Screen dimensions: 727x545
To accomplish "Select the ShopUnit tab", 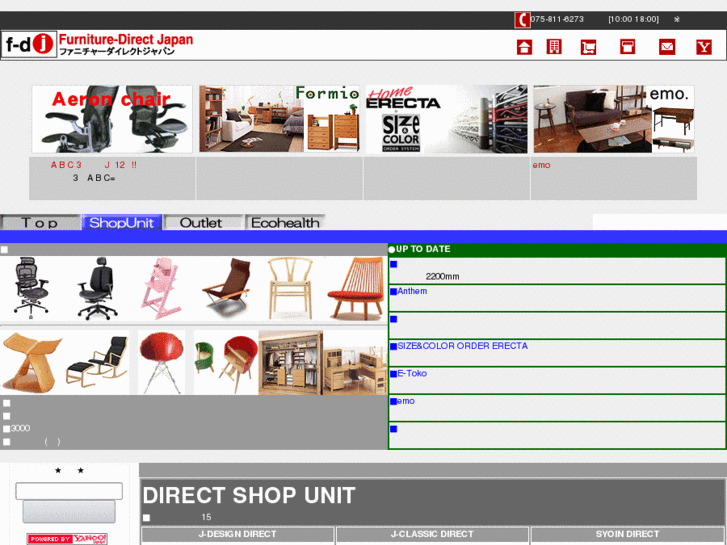I will point(121,223).
